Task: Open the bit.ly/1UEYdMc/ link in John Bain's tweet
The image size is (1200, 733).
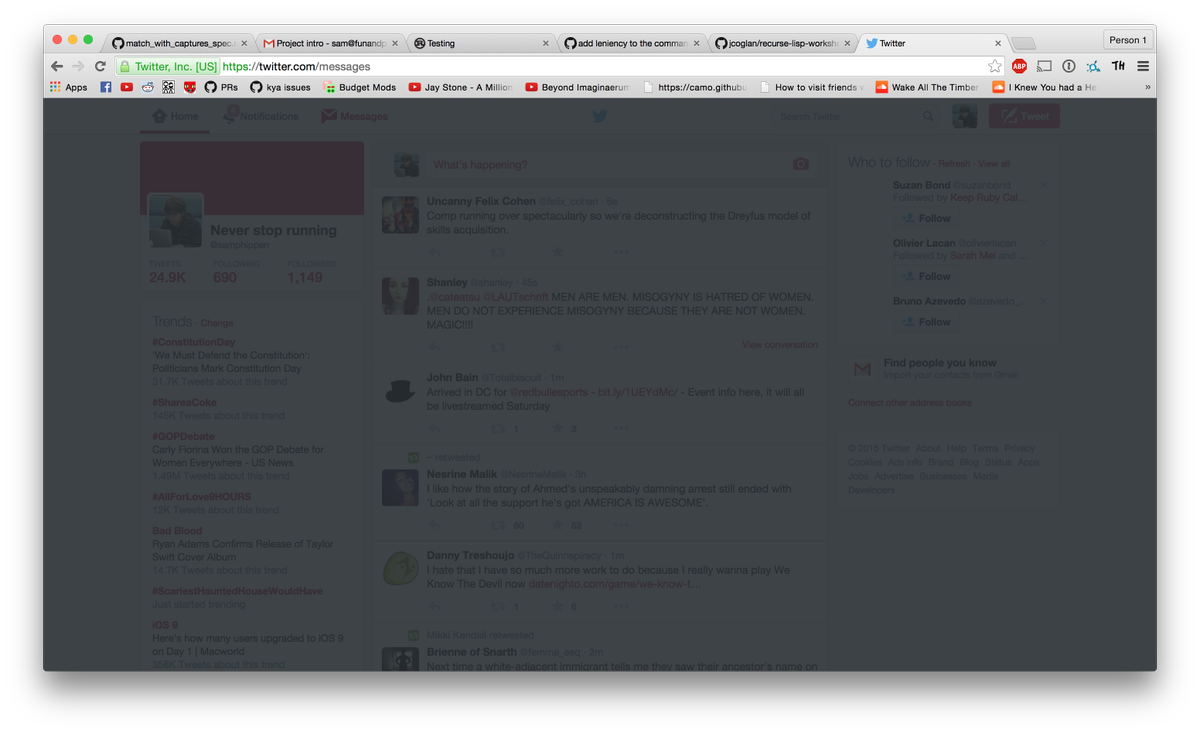Action: point(636,393)
